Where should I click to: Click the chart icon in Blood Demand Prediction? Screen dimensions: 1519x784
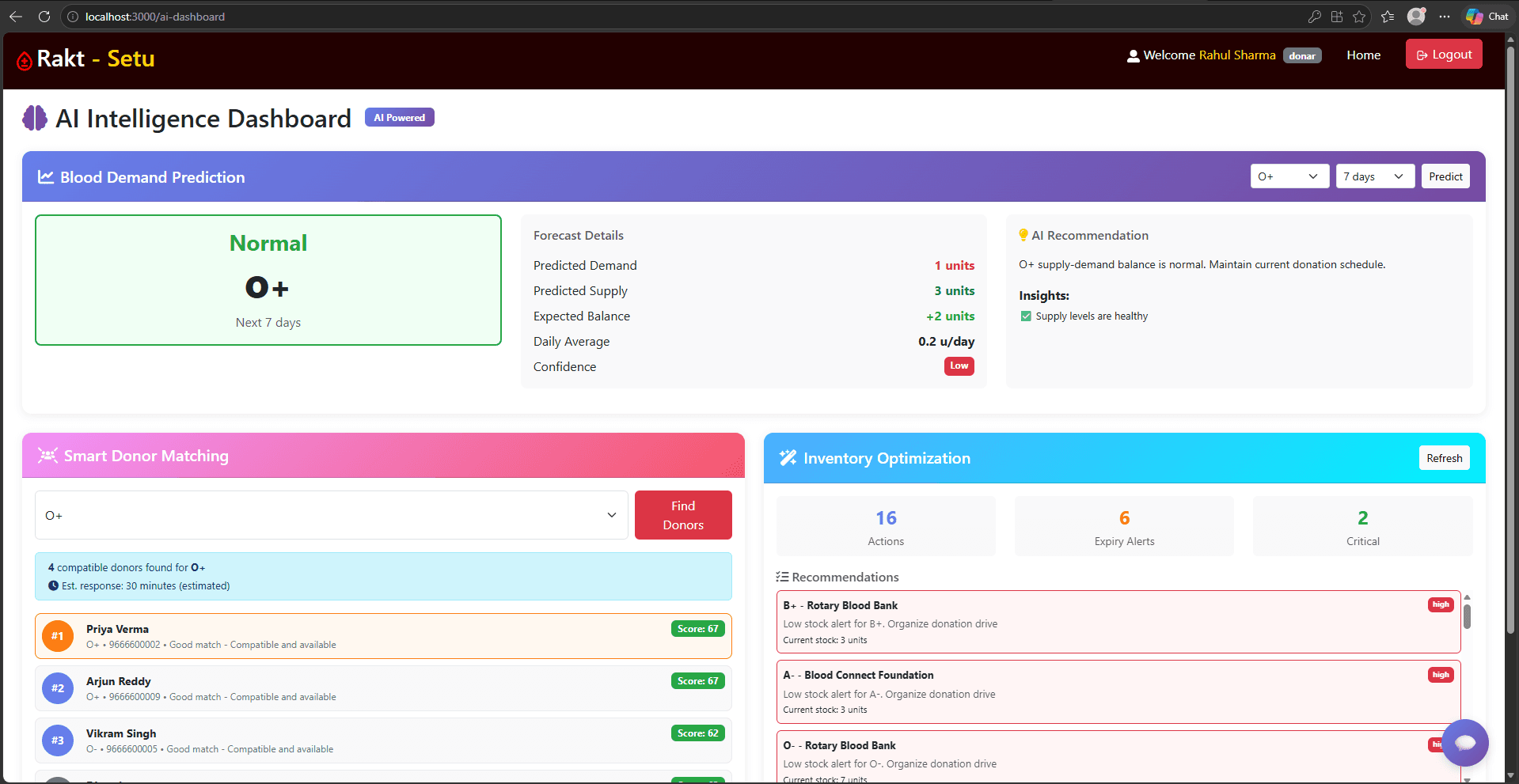click(x=46, y=177)
